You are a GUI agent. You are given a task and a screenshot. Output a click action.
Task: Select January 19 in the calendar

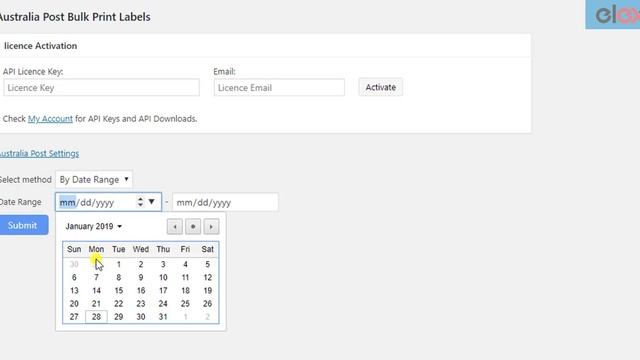207,291
